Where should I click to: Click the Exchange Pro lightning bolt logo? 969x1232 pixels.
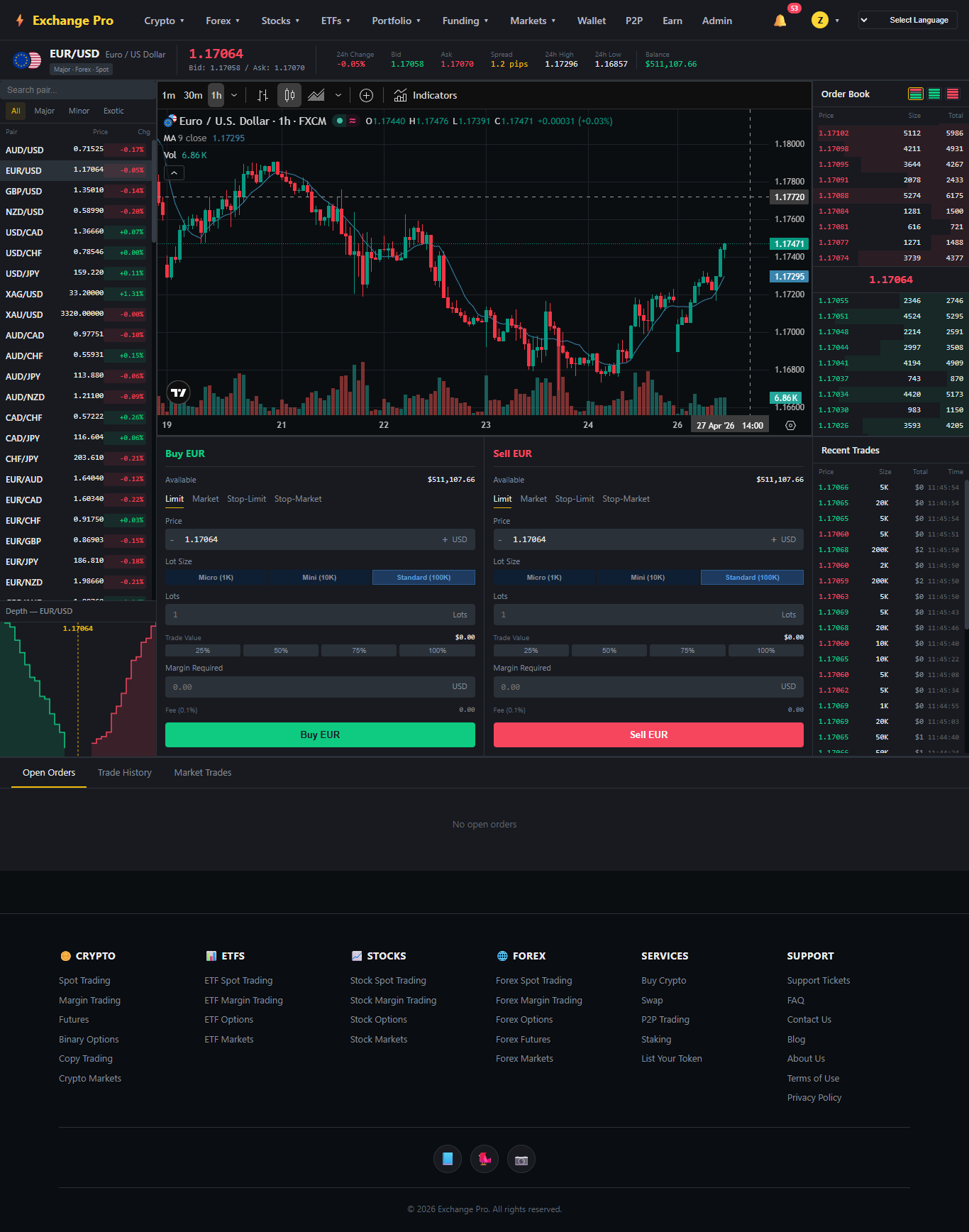[x=20, y=21]
